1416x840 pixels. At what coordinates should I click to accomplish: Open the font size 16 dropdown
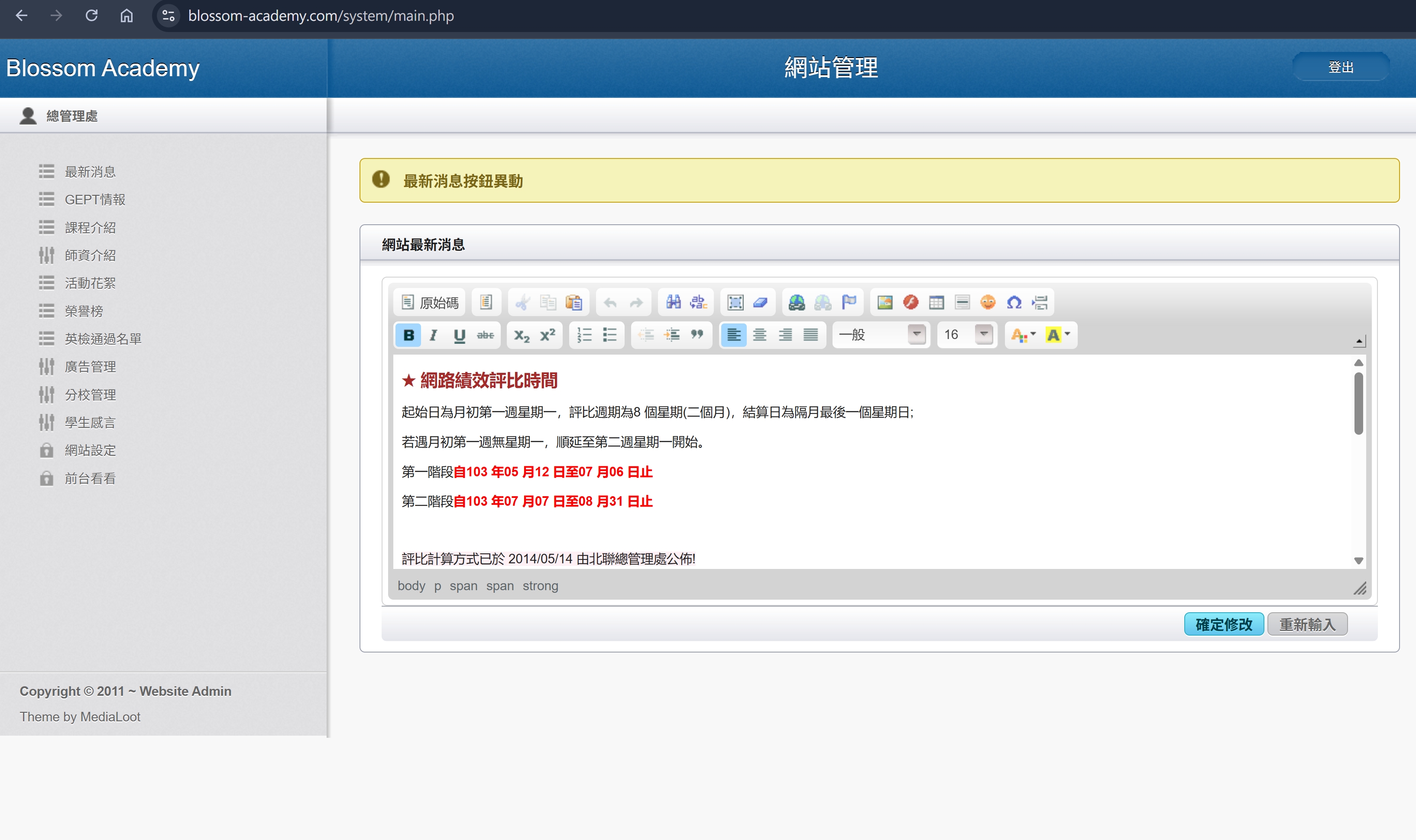point(966,335)
